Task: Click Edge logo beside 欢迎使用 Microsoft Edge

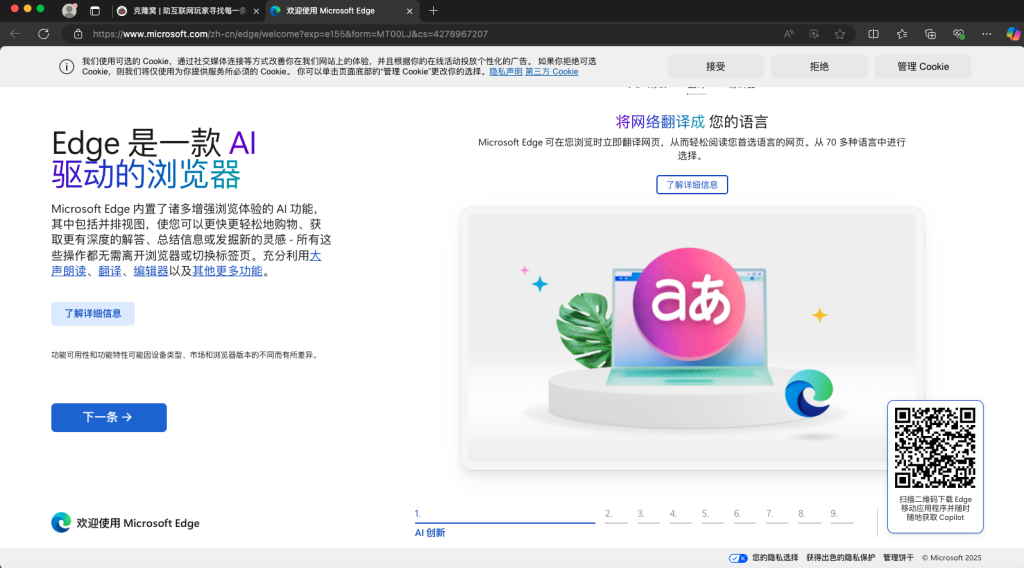Action: (x=61, y=522)
